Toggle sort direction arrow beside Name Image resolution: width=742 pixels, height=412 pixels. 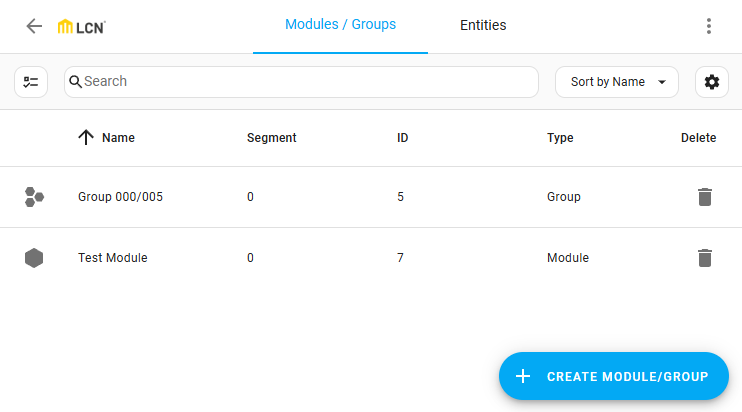tap(86, 138)
